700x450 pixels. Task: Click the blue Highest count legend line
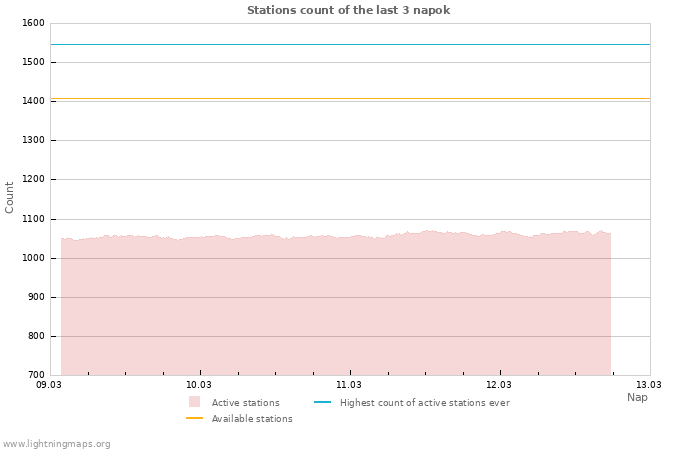[322, 402]
